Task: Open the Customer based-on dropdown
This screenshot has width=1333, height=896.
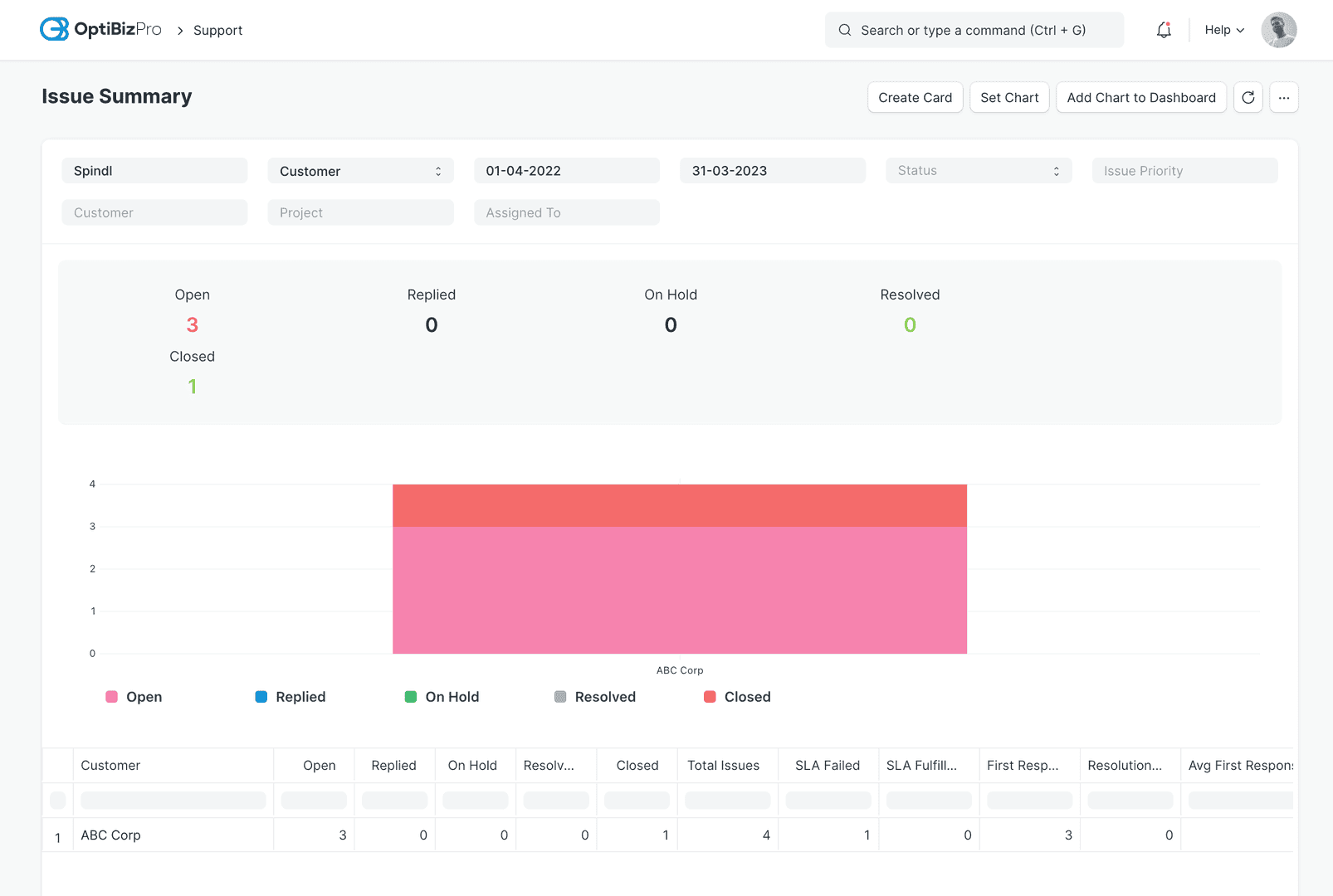Action: pos(360,171)
